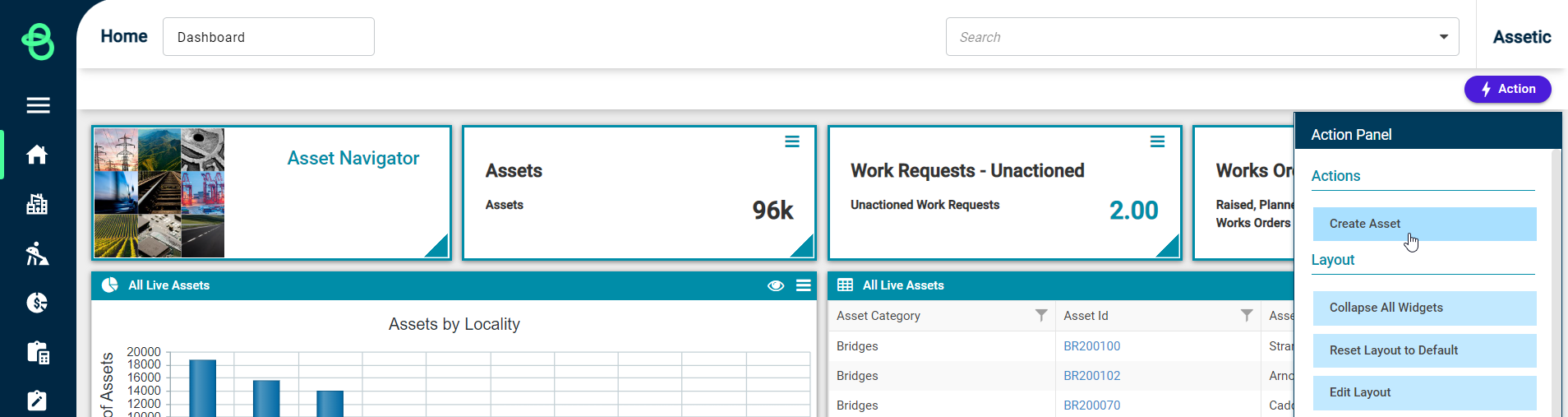Filter the Asset Category column
The width and height of the screenshot is (1568, 417).
pos(1041,316)
